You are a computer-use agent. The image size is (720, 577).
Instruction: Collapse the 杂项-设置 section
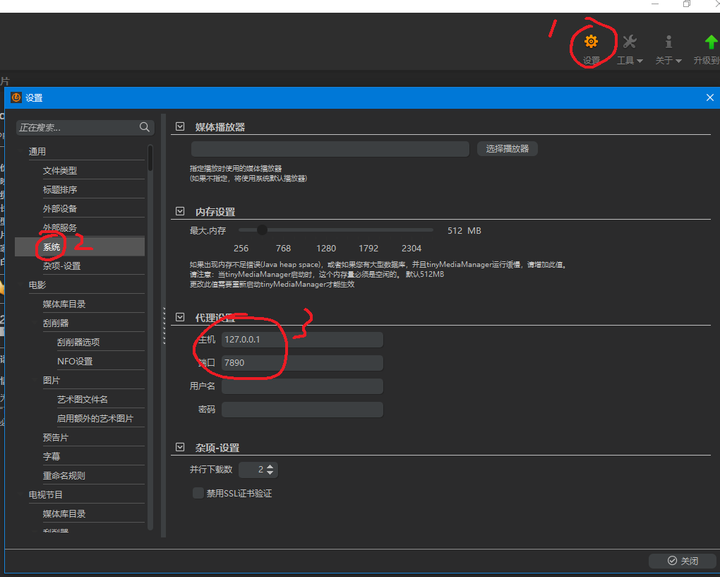click(180, 447)
